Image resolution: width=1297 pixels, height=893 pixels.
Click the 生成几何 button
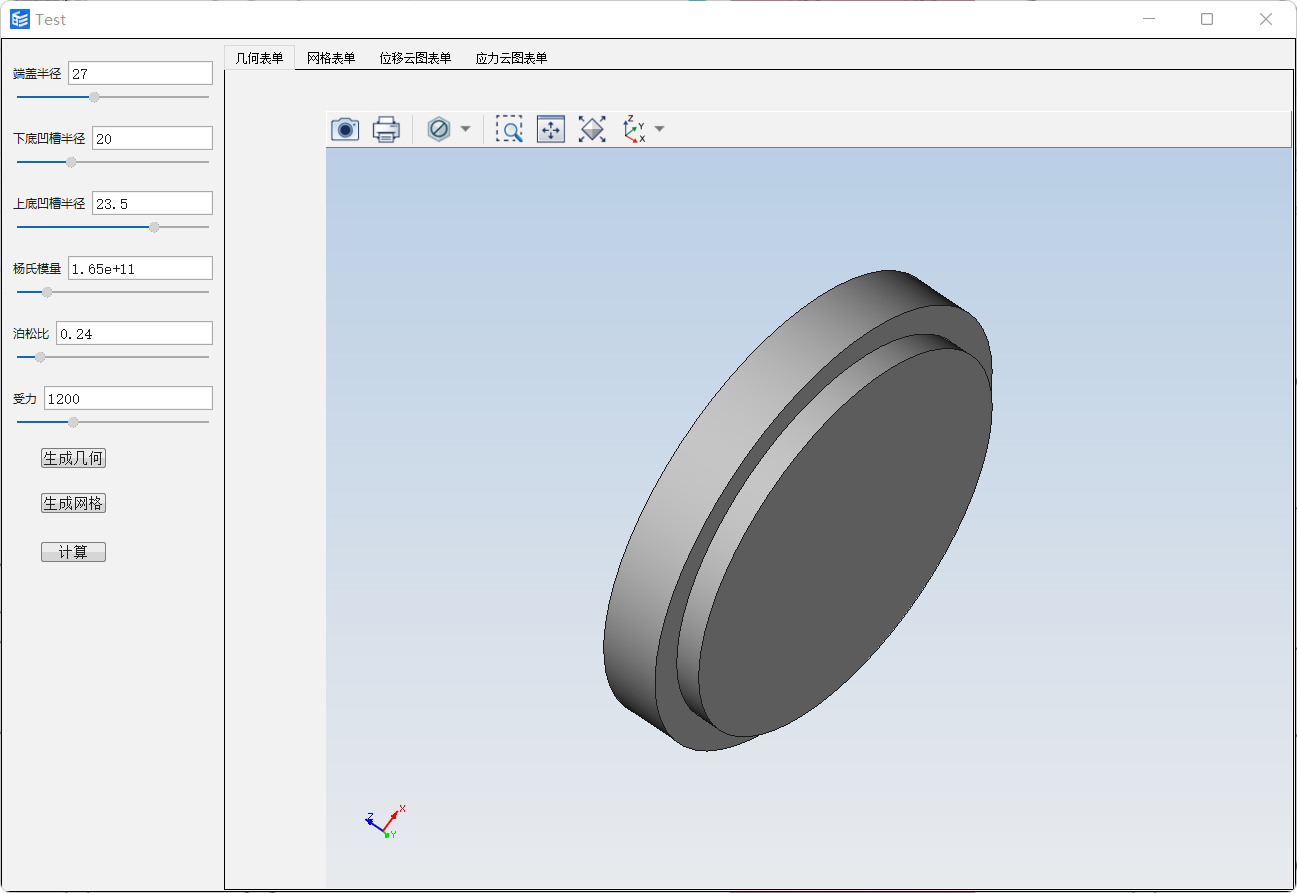tap(73, 458)
